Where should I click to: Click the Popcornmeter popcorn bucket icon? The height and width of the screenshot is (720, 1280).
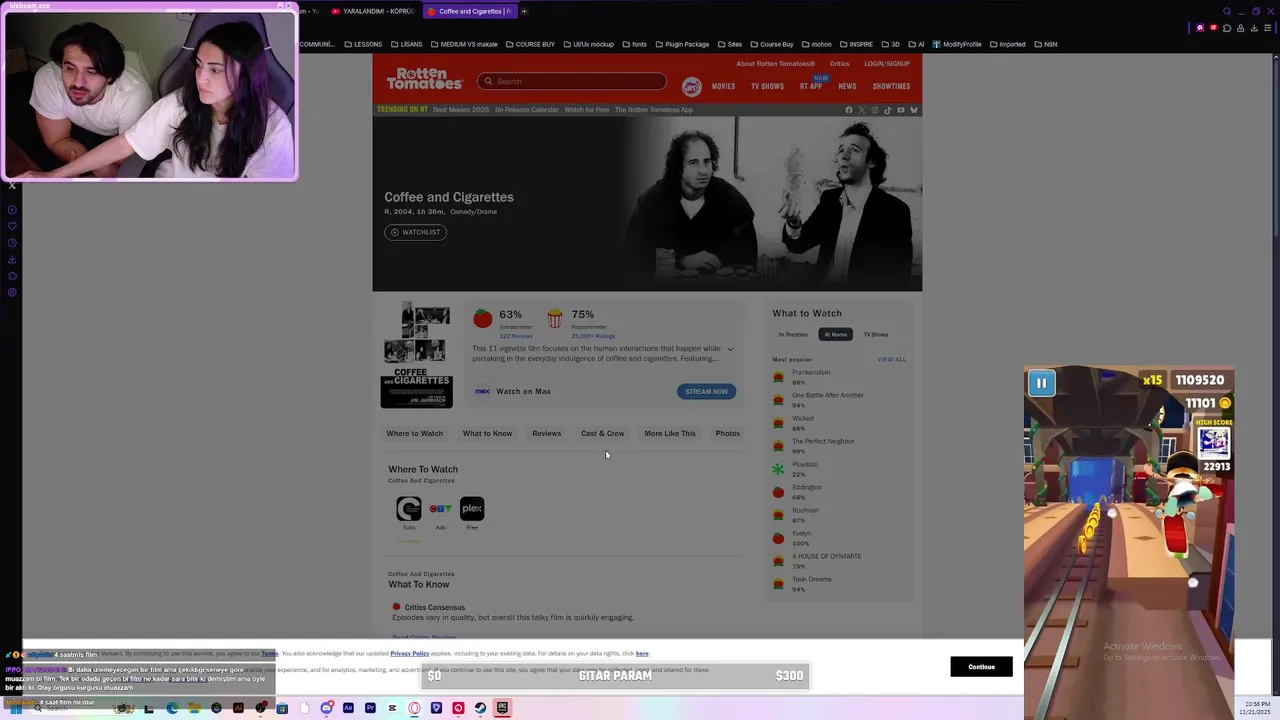pos(555,318)
